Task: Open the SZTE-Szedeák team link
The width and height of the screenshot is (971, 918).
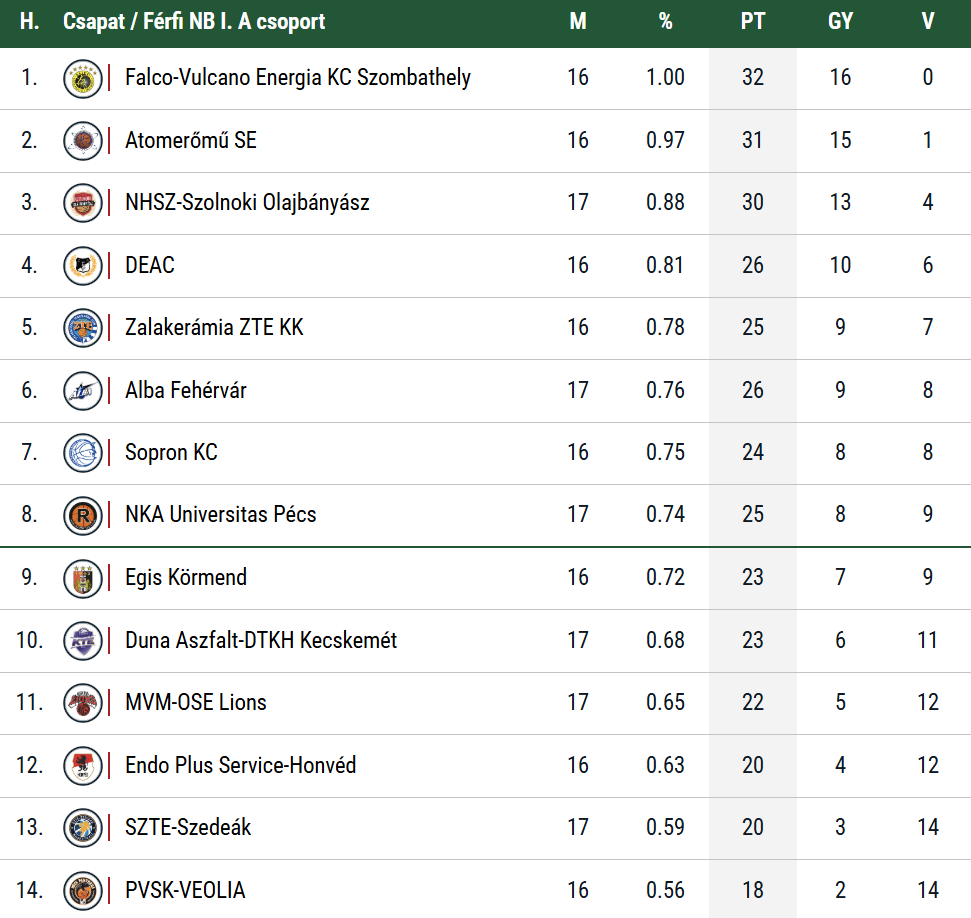Action: (x=188, y=827)
